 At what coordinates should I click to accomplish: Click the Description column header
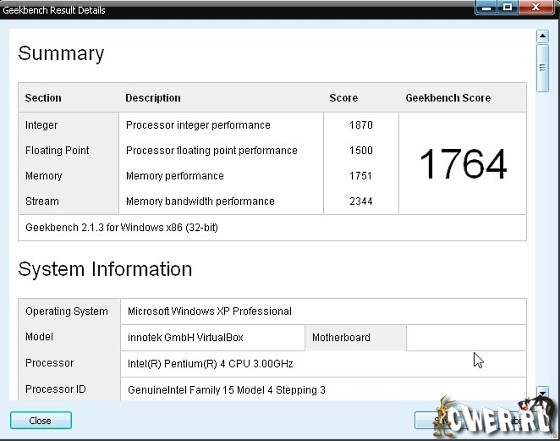click(x=153, y=98)
